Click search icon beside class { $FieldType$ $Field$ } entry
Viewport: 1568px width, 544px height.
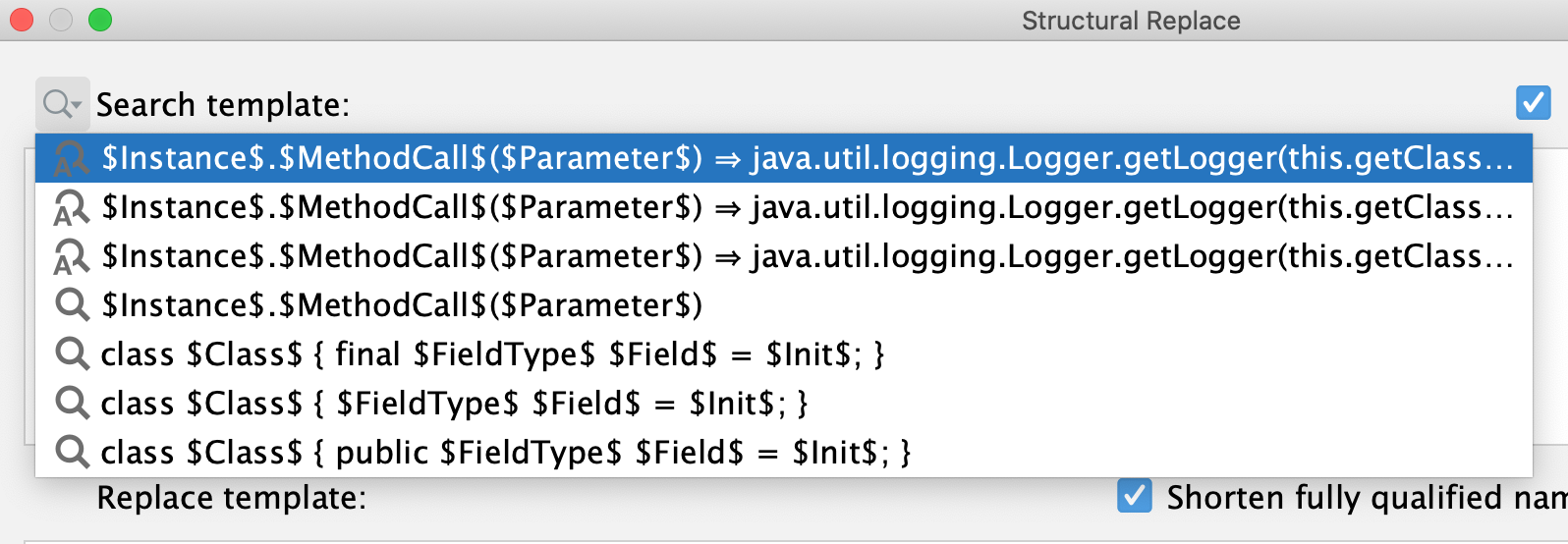coord(71,403)
